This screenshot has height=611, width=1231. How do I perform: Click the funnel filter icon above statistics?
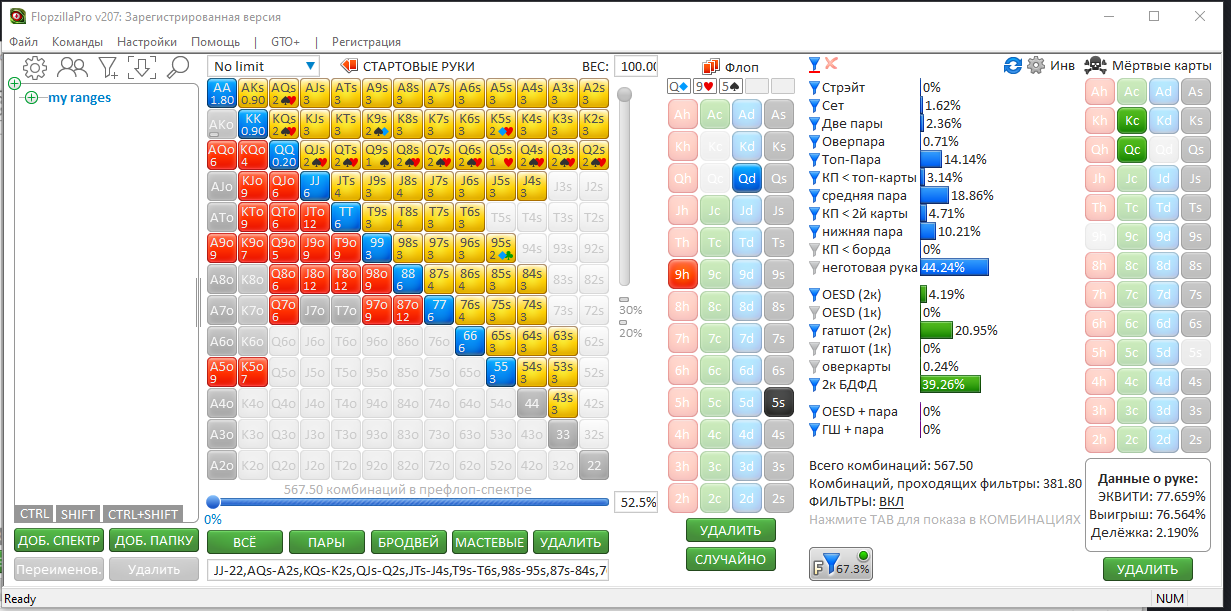(x=814, y=64)
